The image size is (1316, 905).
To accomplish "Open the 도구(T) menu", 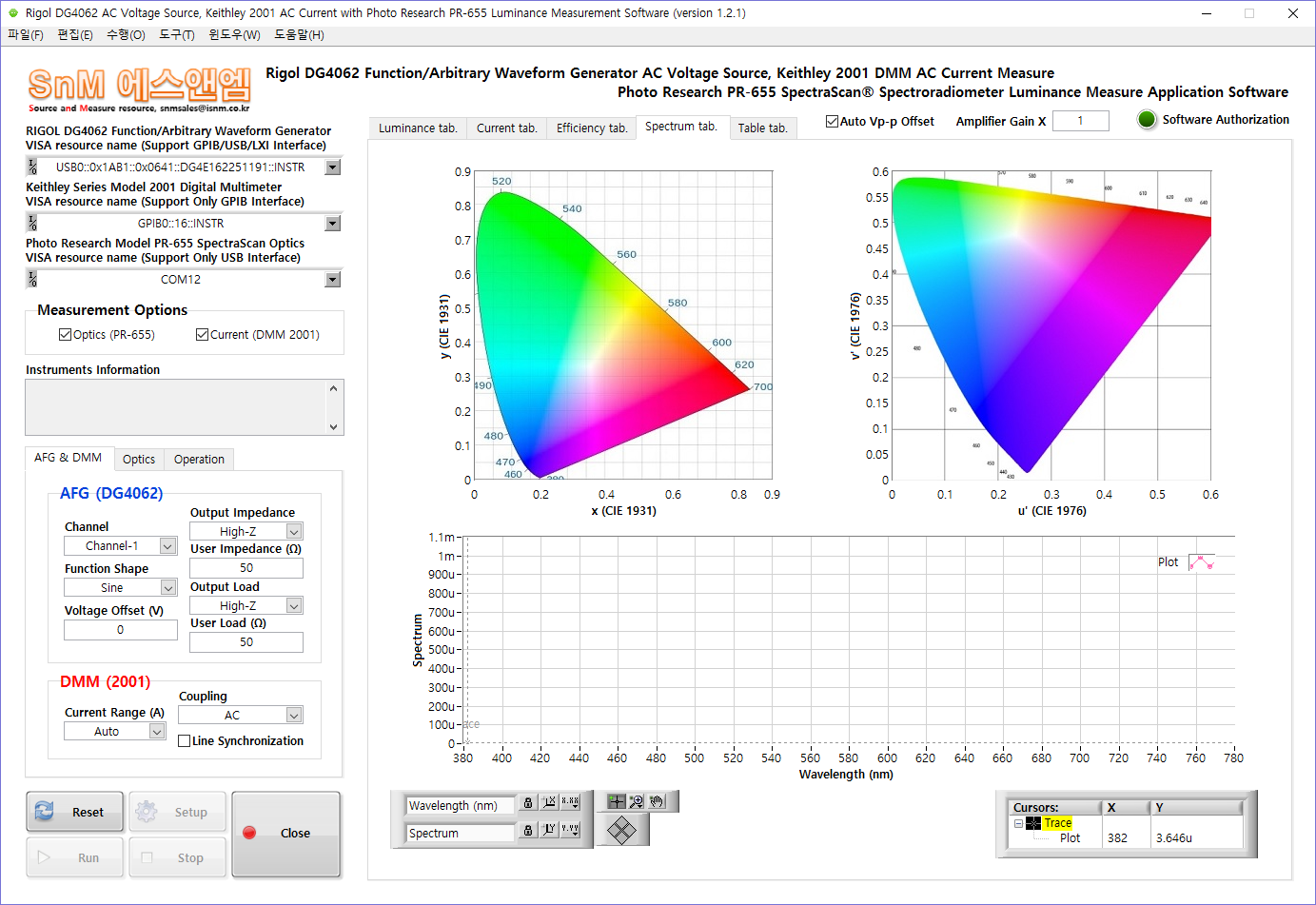I will pyautogui.click(x=177, y=35).
